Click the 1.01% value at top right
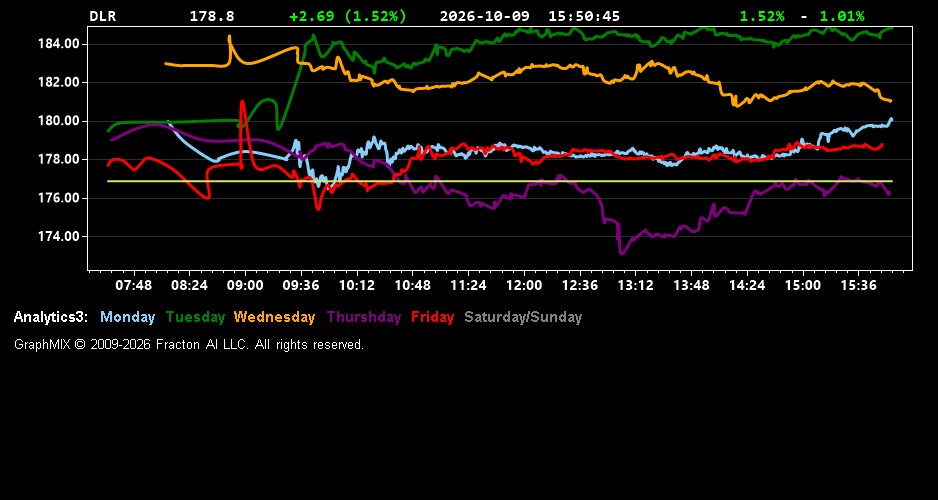 [842, 17]
